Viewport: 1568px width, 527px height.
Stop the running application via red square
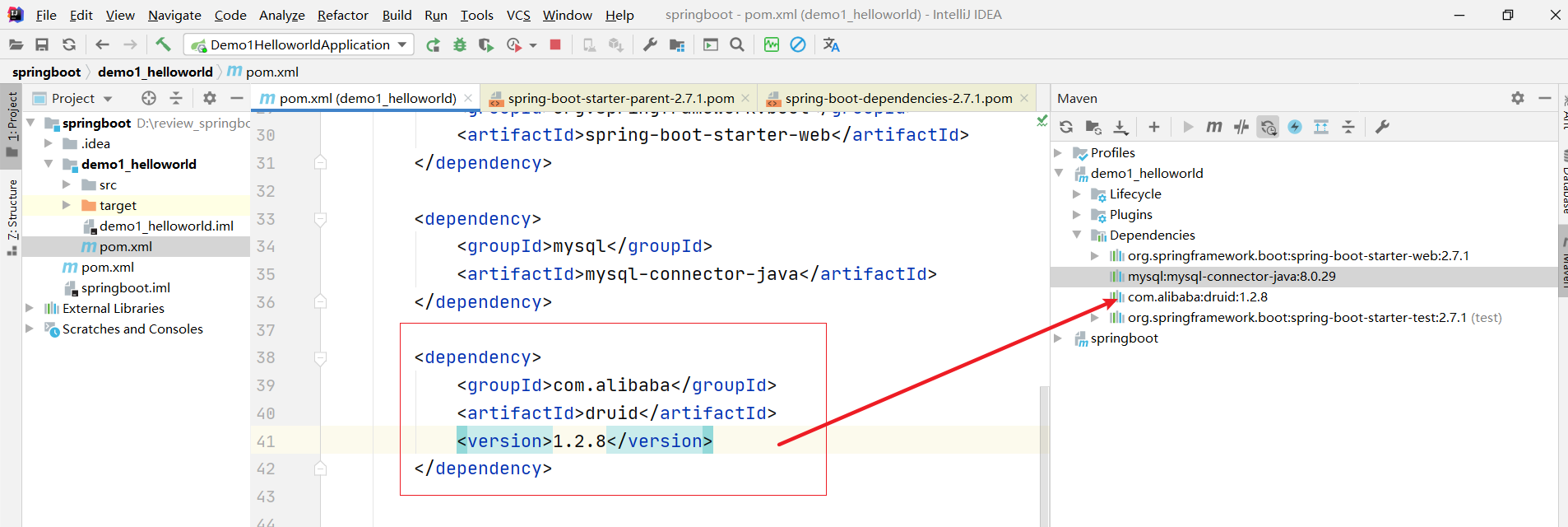point(555,44)
